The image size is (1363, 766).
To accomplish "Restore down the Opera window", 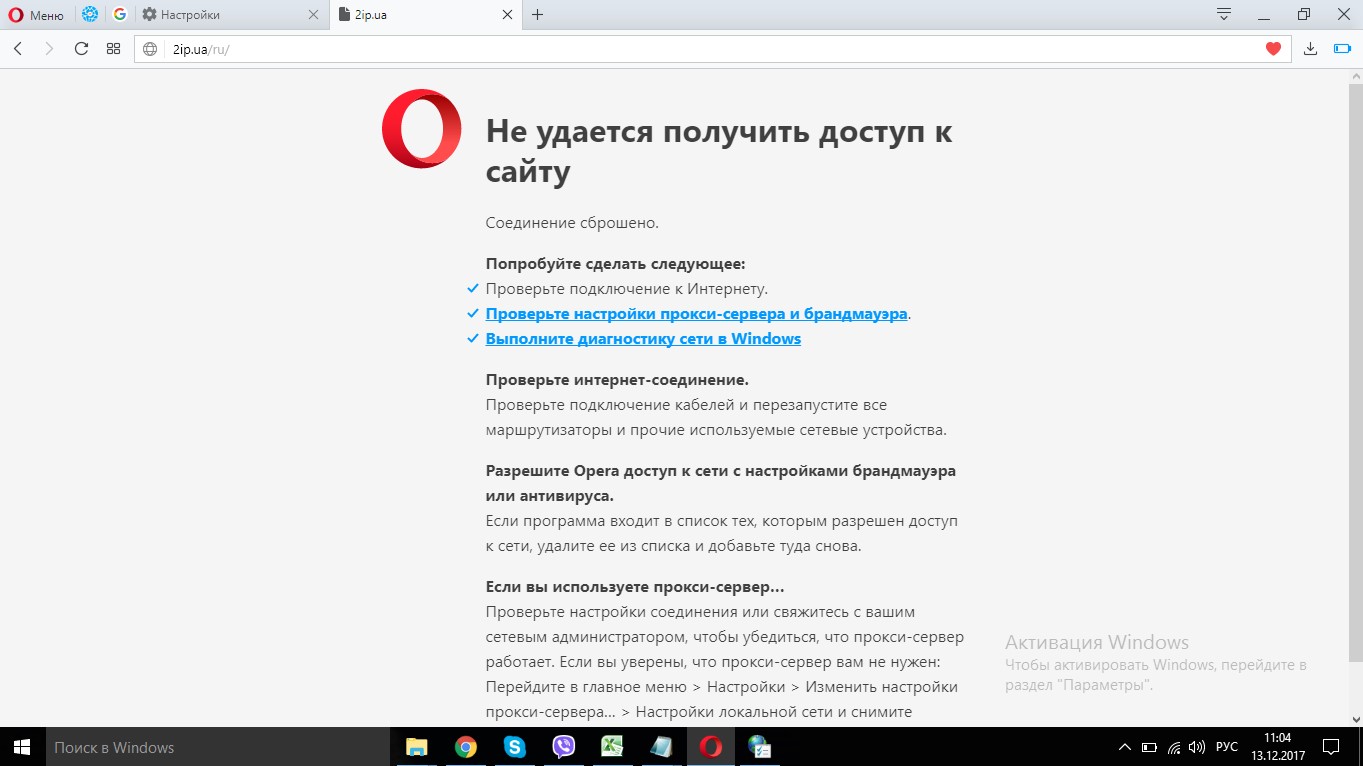I will coord(1303,14).
